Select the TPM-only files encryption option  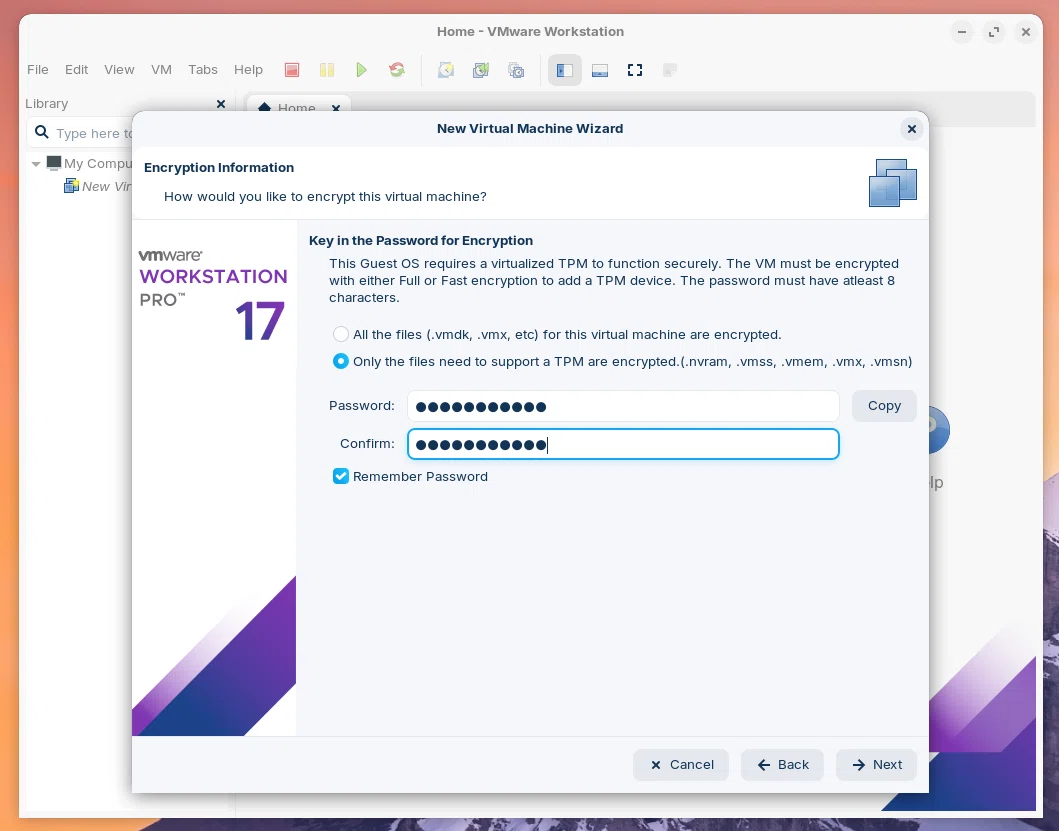tap(340, 361)
